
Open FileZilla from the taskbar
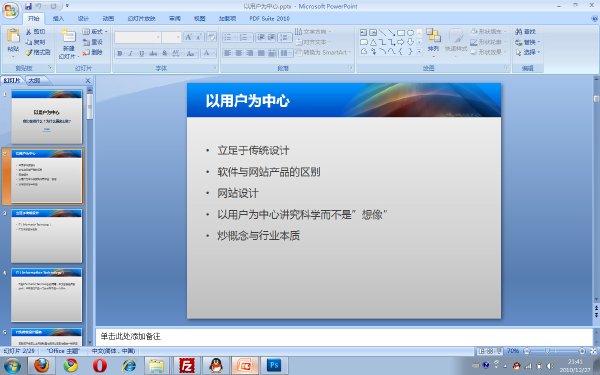[x=187, y=365]
